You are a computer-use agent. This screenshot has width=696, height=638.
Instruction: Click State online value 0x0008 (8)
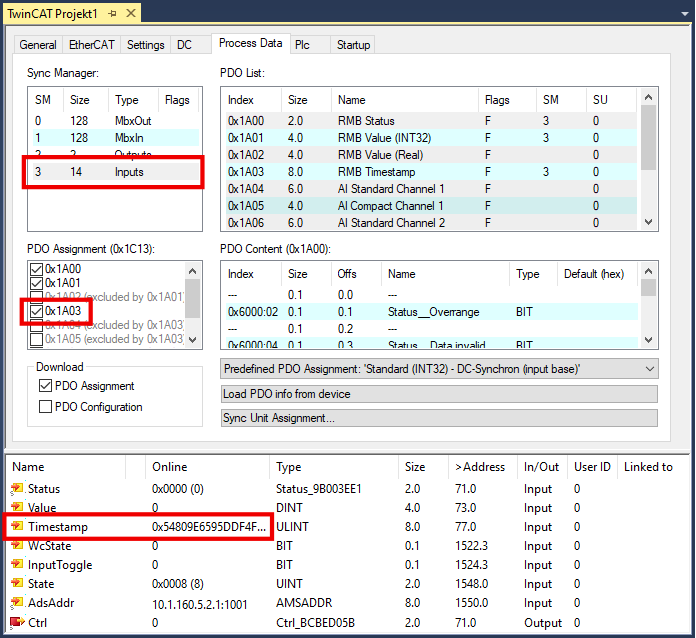click(x=178, y=583)
